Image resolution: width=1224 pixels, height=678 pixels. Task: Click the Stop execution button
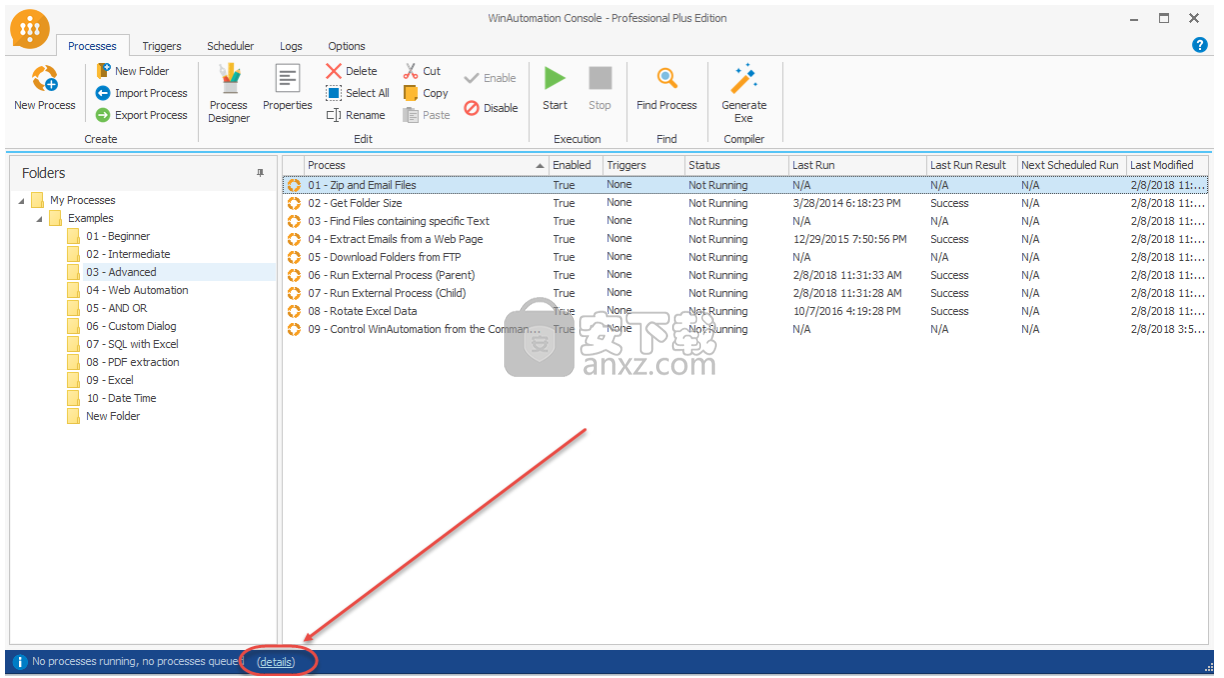tap(600, 88)
